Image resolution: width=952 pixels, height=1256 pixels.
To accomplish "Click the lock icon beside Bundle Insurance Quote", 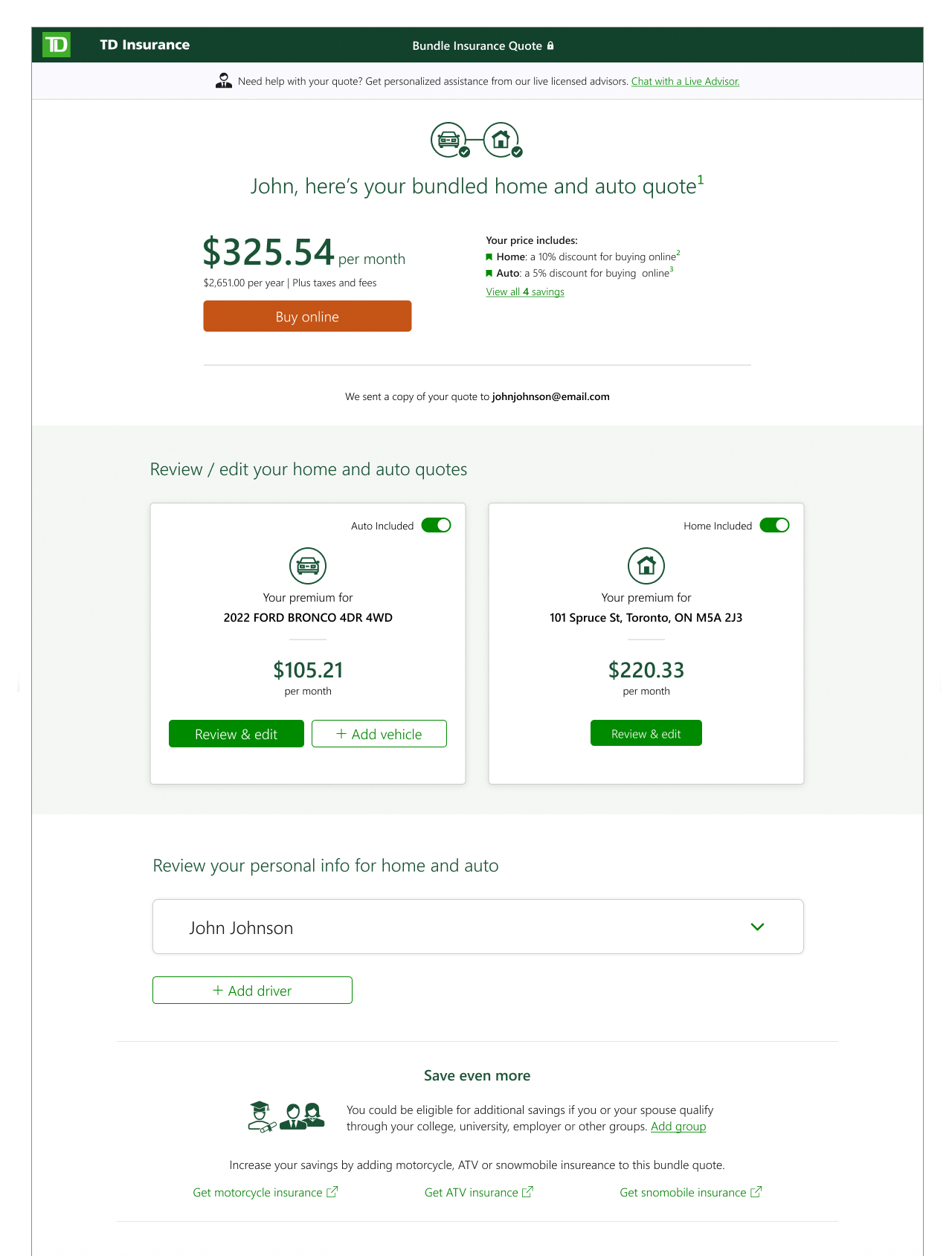I will pyautogui.click(x=550, y=45).
